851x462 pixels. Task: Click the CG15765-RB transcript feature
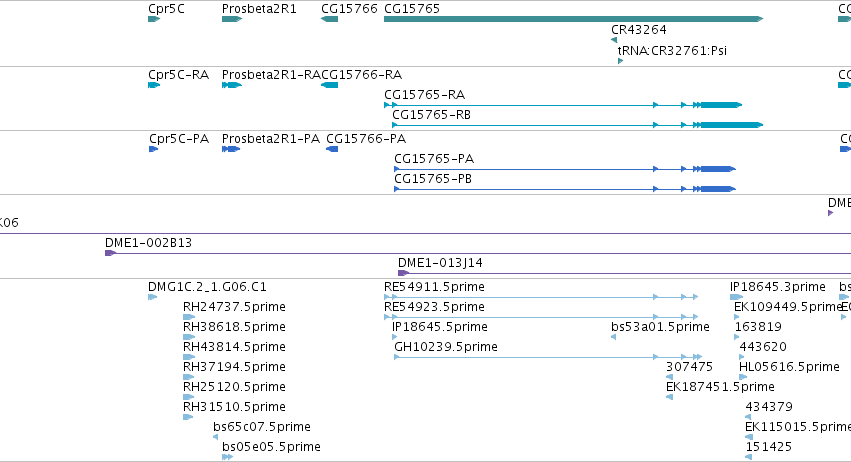[x=577, y=125]
